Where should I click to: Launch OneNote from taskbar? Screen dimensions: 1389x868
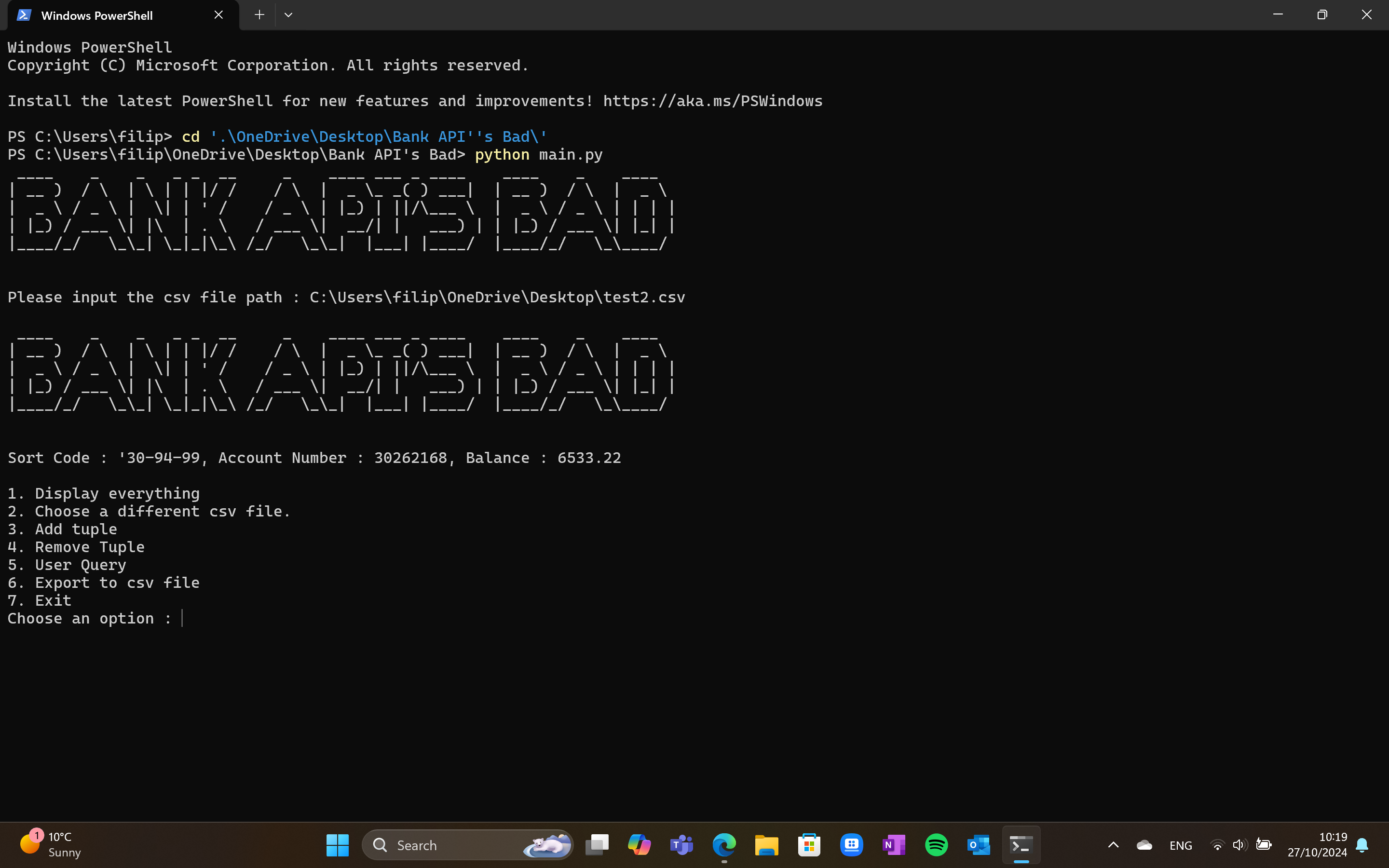coord(894,845)
